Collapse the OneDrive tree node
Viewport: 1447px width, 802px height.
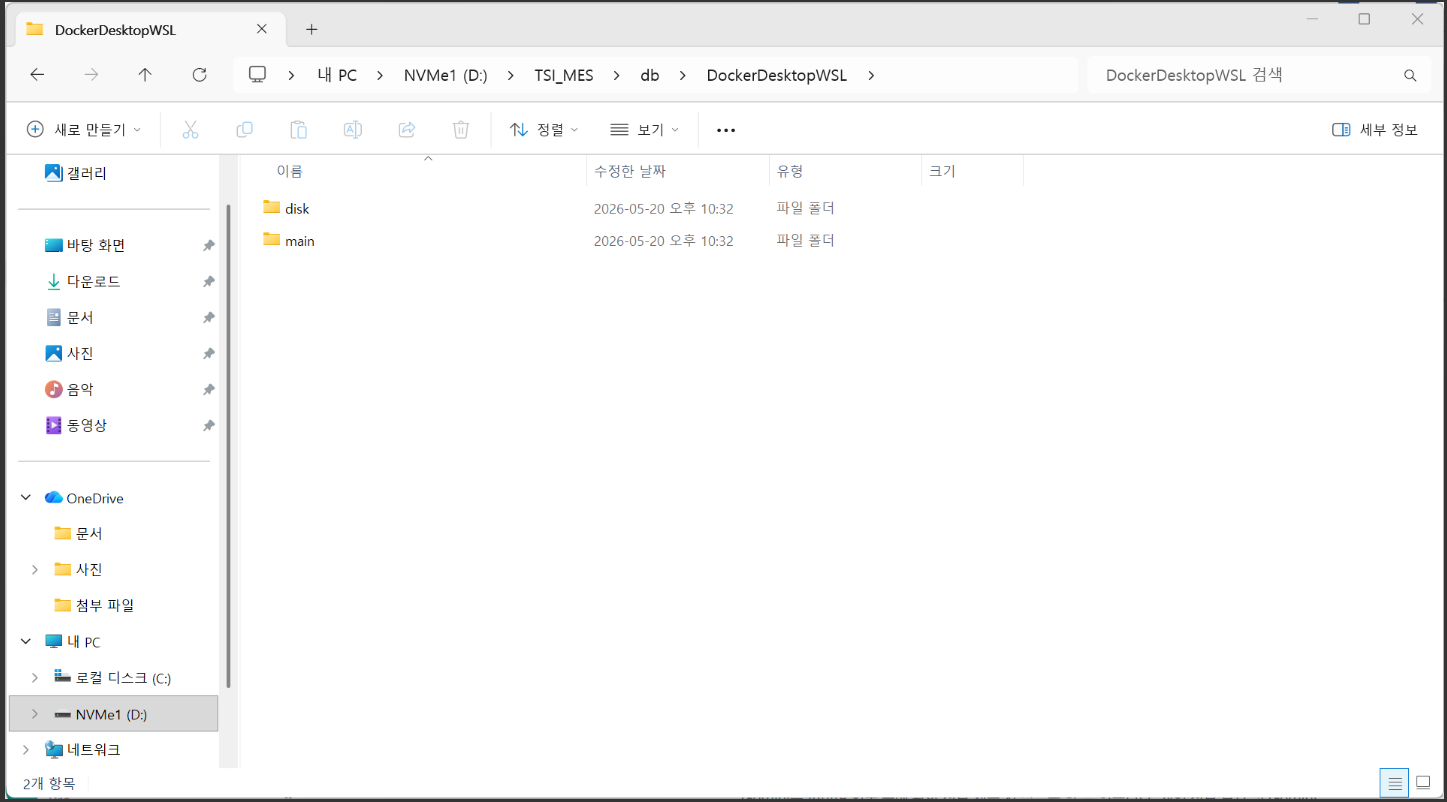click(x=26, y=498)
